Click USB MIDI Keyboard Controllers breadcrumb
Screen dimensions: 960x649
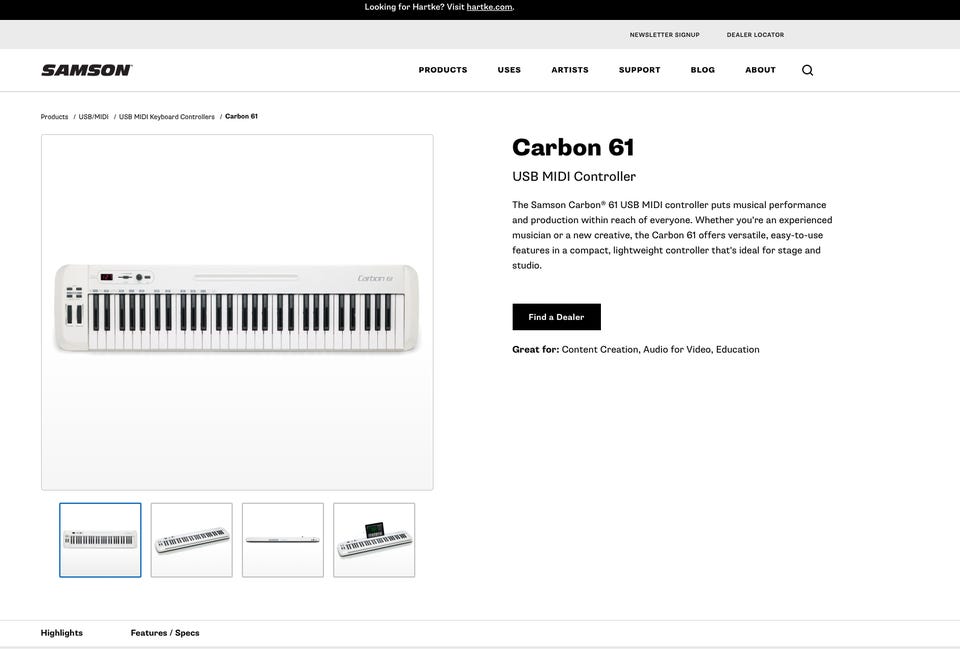point(167,116)
